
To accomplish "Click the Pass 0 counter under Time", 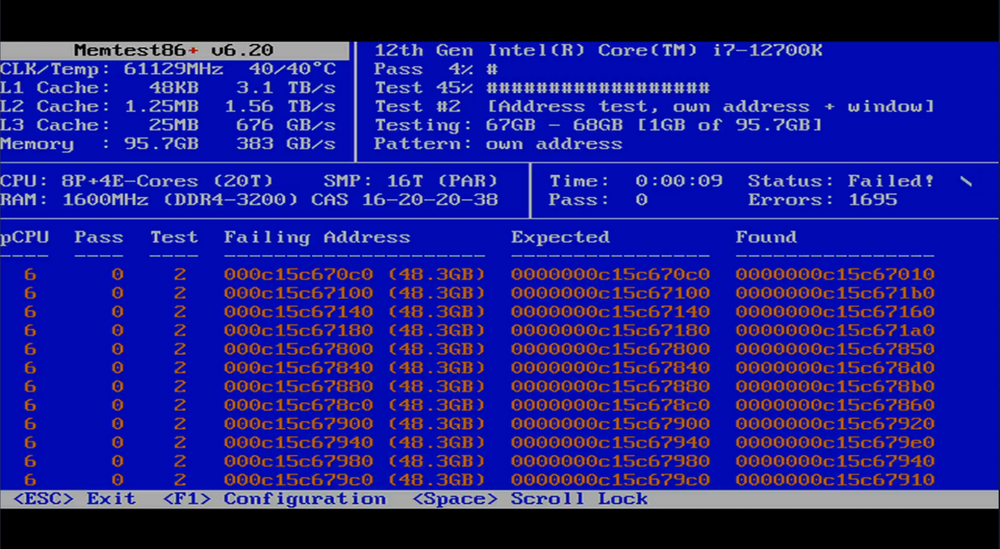I will (x=598, y=200).
